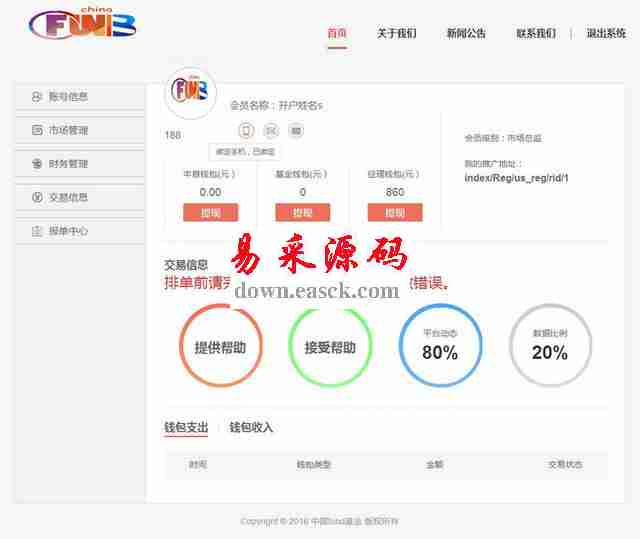Click the middle verification icon beside phone
Viewport: 640px width, 539px height.
click(271, 131)
